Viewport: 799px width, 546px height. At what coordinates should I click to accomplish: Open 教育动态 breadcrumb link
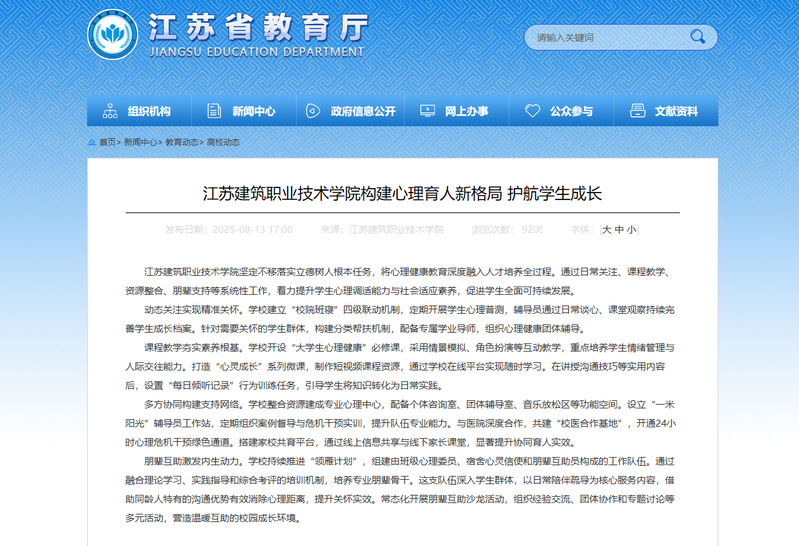pyautogui.click(x=182, y=143)
